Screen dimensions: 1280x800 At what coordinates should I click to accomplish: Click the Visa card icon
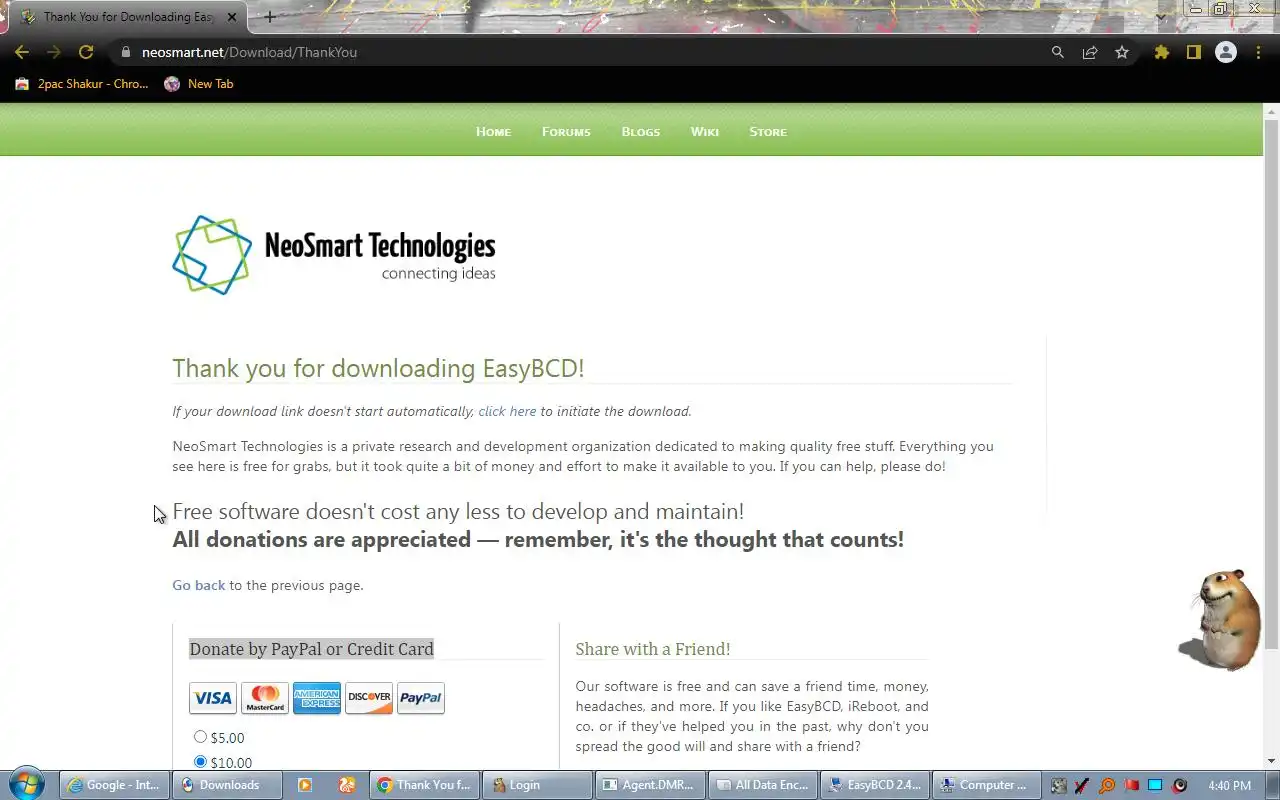pos(213,698)
